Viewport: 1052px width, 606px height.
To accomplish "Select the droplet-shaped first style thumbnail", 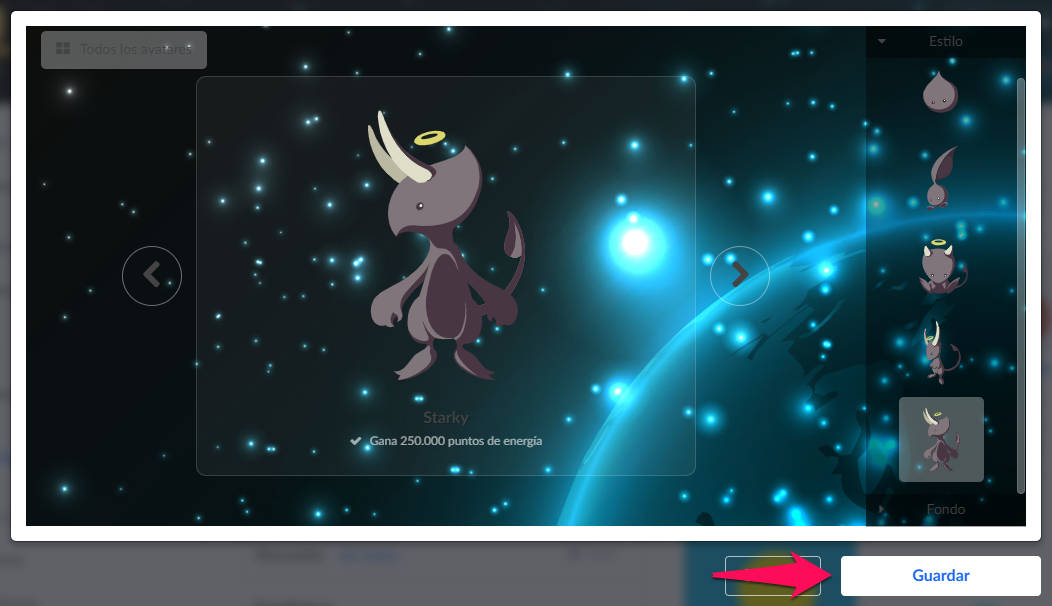I will point(940,91).
